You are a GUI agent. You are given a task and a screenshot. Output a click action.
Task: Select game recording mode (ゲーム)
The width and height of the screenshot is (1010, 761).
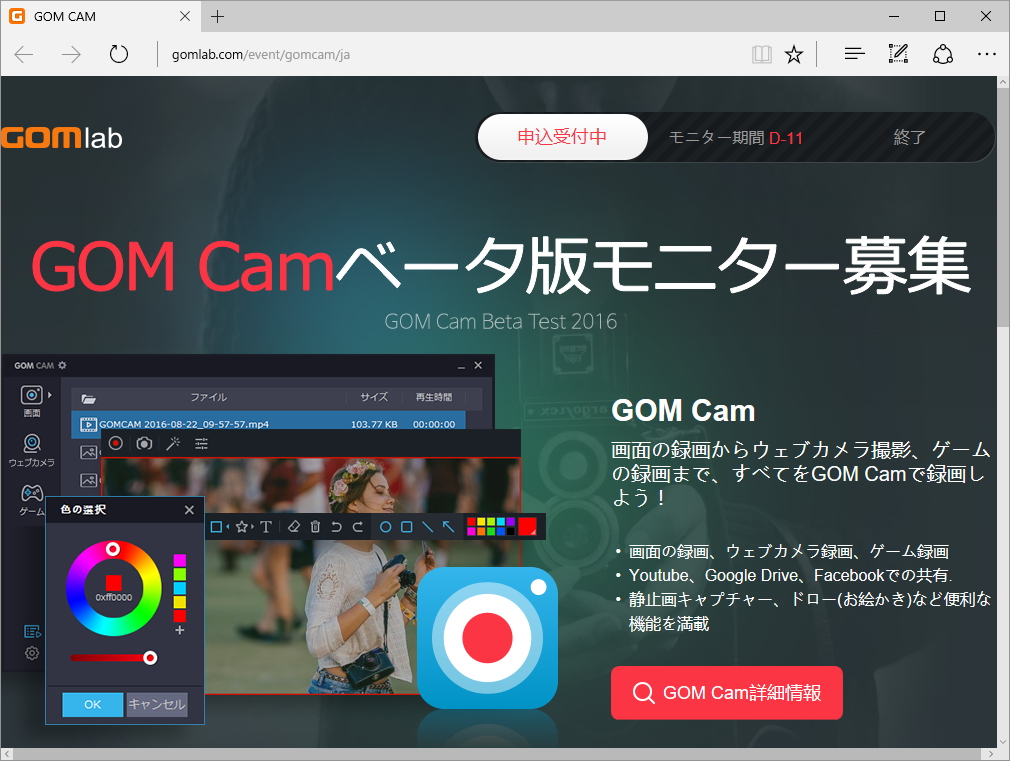pyautogui.click(x=31, y=491)
